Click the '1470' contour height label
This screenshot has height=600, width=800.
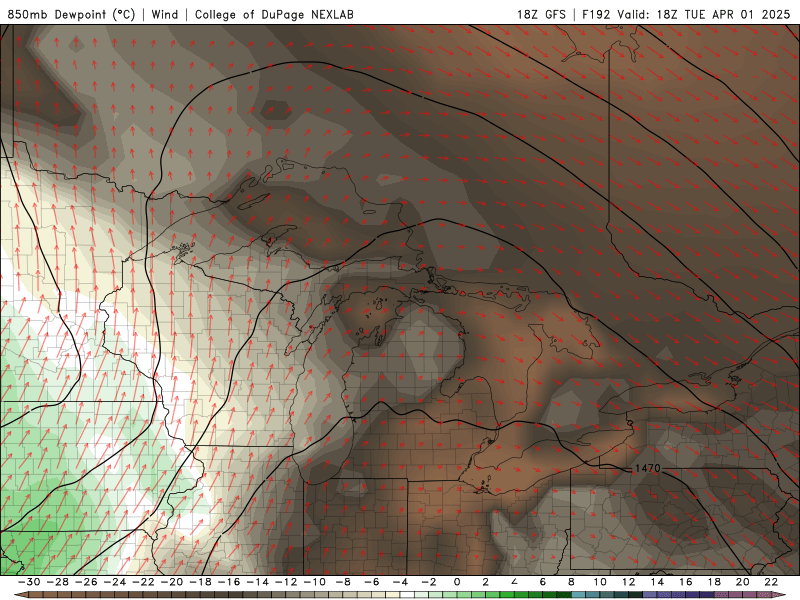(x=648, y=468)
